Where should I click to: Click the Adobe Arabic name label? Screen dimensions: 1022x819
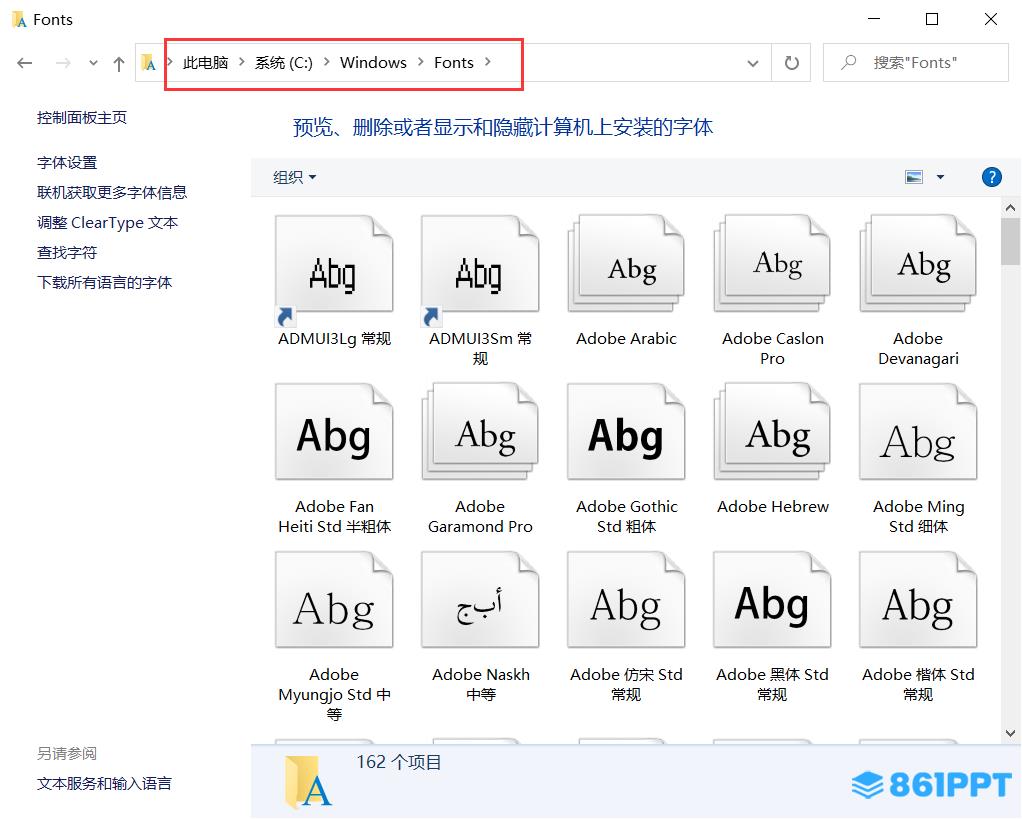pyautogui.click(x=626, y=339)
